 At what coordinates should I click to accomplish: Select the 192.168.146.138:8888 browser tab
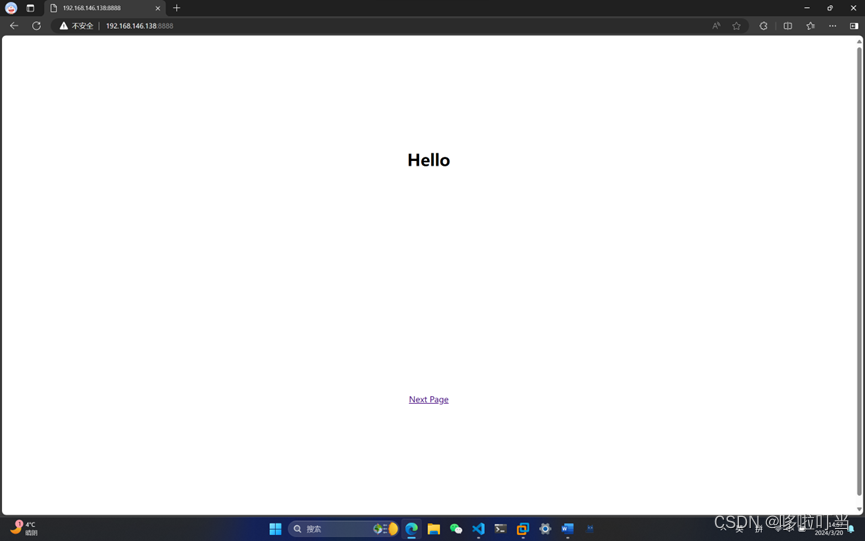(105, 8)
